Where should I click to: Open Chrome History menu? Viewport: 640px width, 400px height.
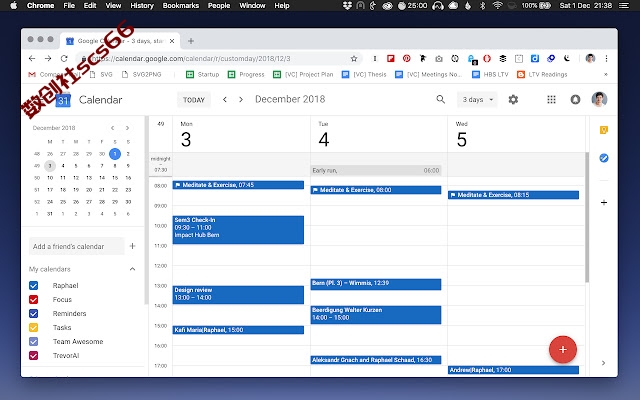tap(142, 5)
